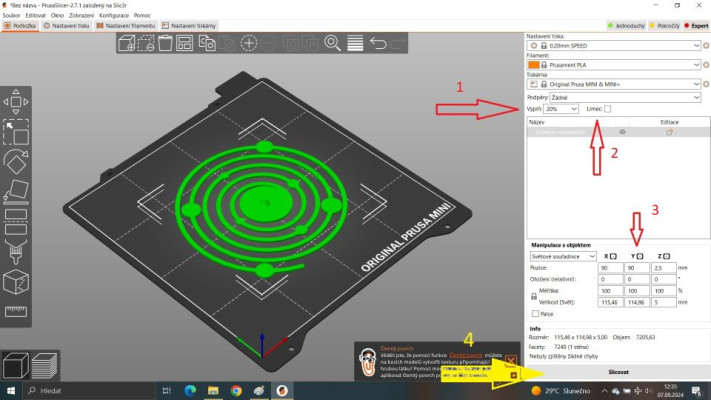This screenshot has height=400, width=711.
Task: Click the Delete all trash icon
Action: 165,44
